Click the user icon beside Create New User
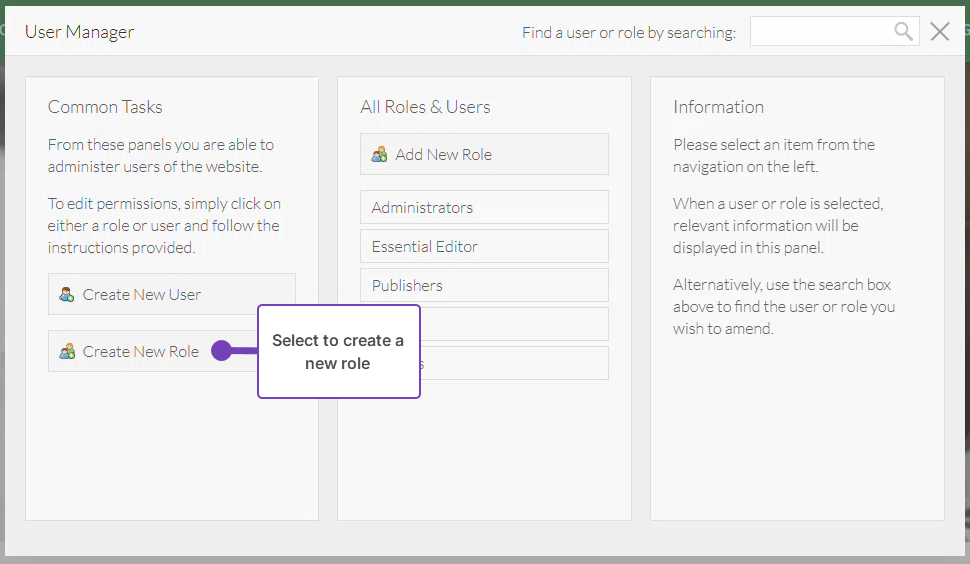This screenshot has height=564, width=970. 67,294
